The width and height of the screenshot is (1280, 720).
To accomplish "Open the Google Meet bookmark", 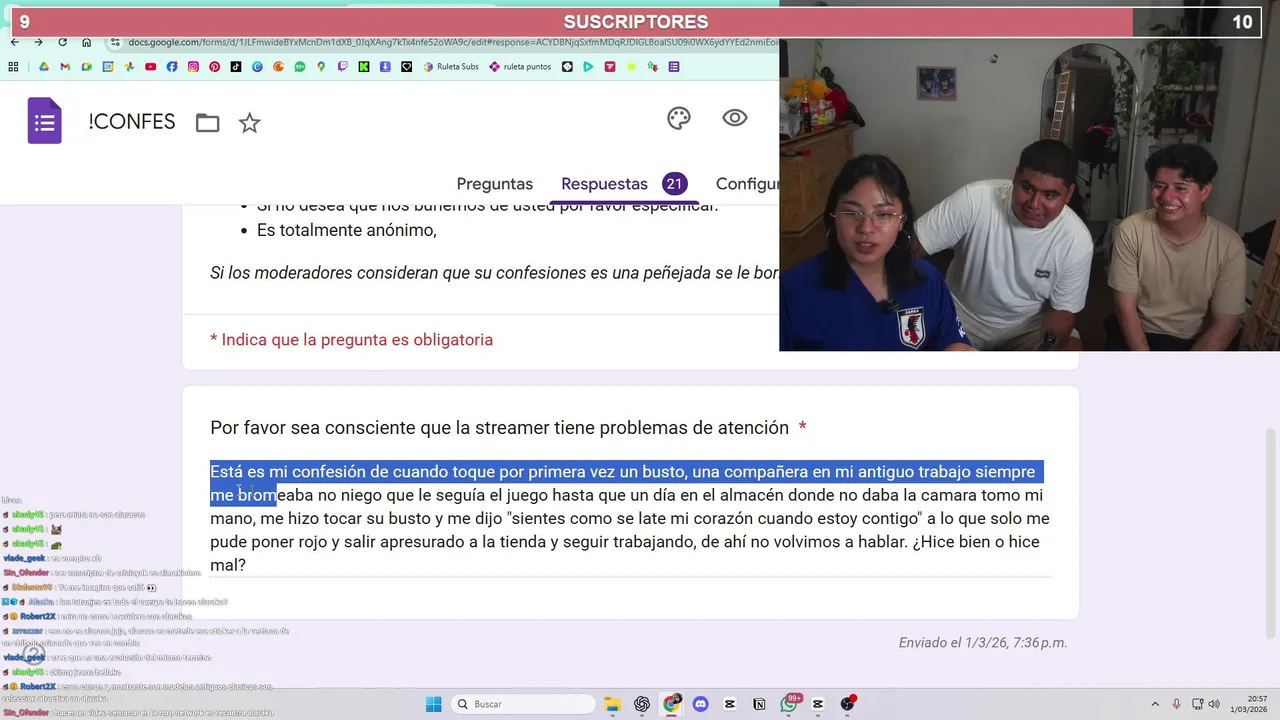I will 87,67.
